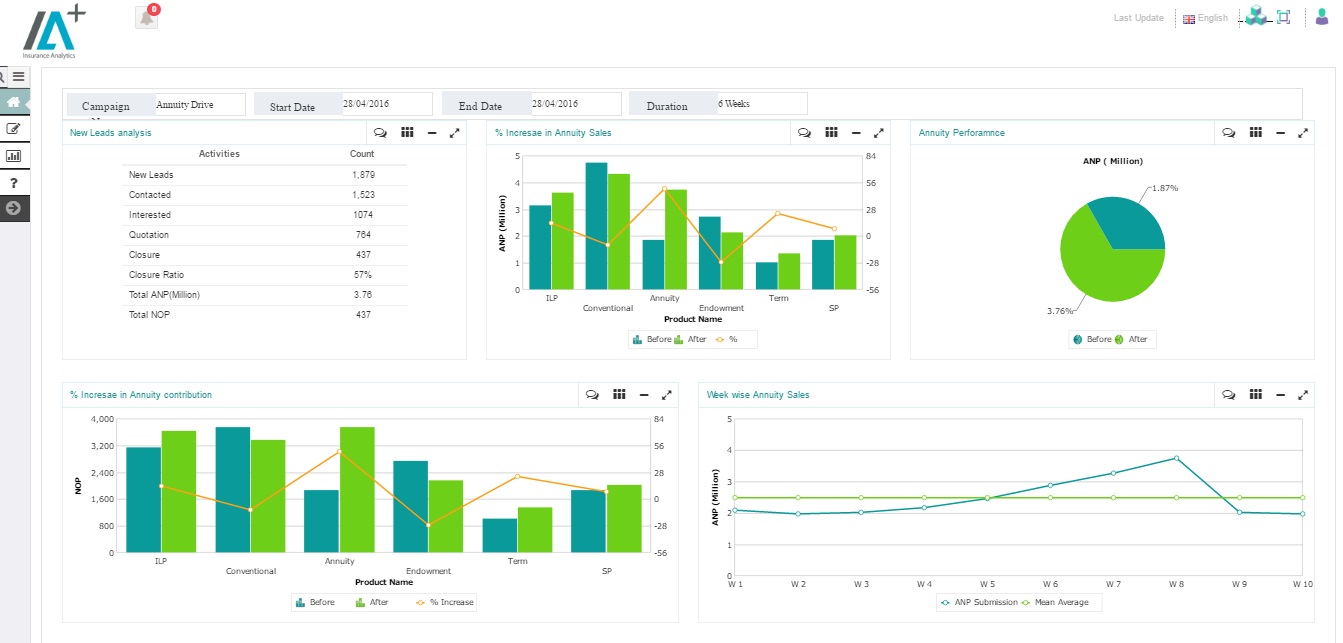The width and height of the screenshot is (1343, 643).
Task: Click the Campaign field showing Annuity Drive
Action: (199, 103)
